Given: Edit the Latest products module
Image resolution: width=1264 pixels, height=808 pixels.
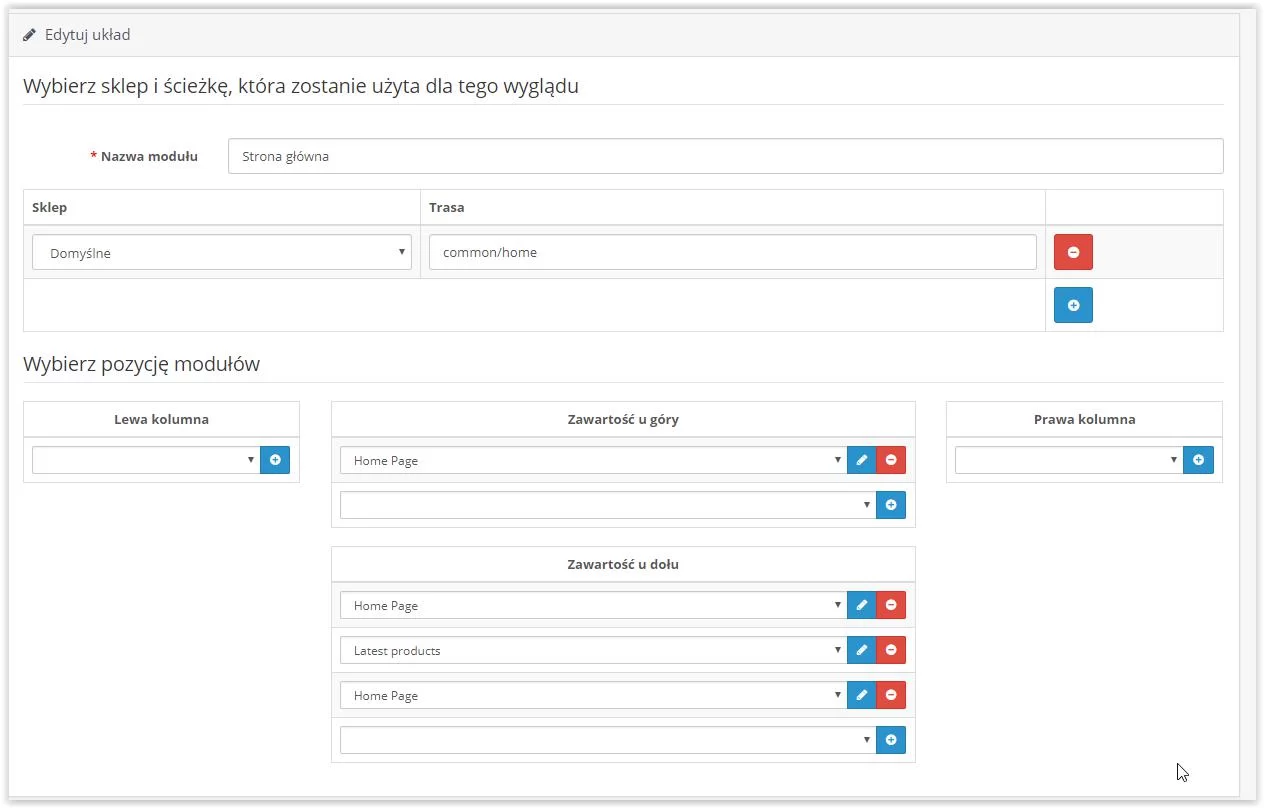Looking at the screenshot, I should 861,650.
